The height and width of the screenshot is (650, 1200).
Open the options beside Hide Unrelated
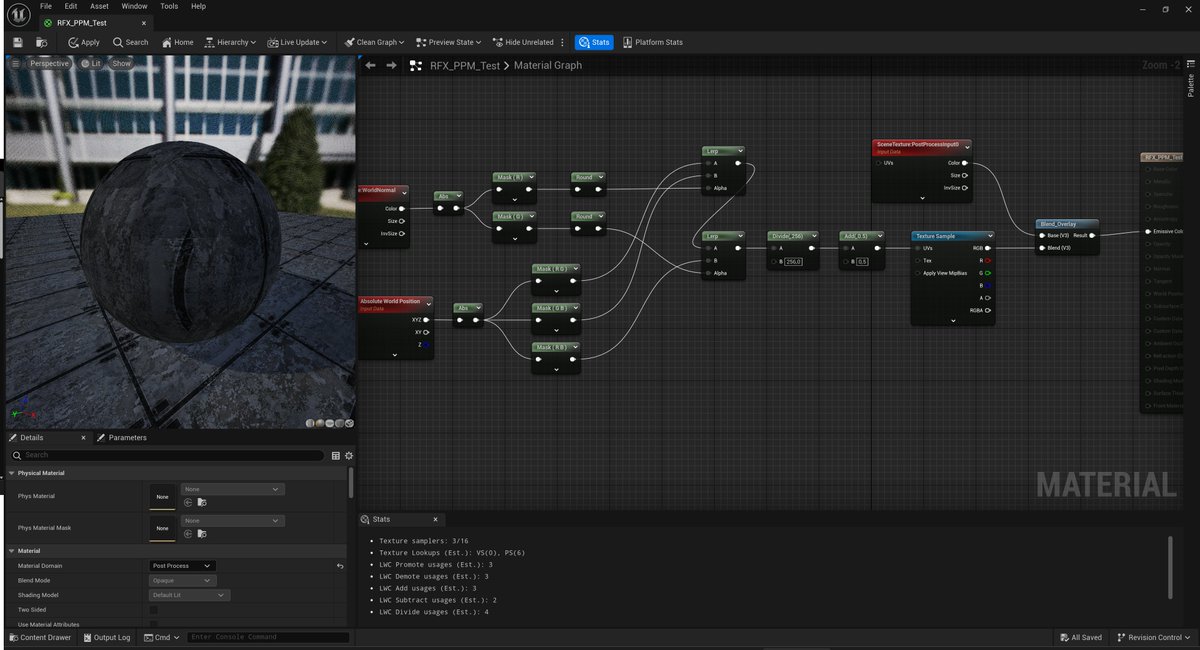[x=563, y=42]
